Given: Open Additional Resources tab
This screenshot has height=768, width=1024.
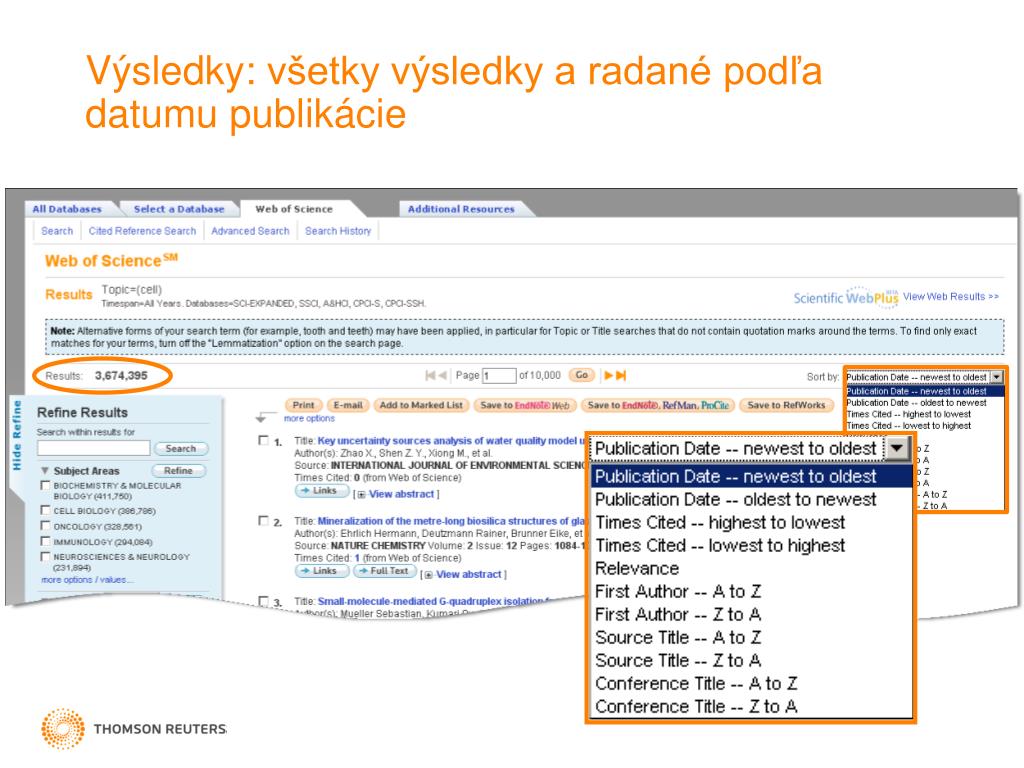Looking at the screenshot, I should (x=461, y=209).
